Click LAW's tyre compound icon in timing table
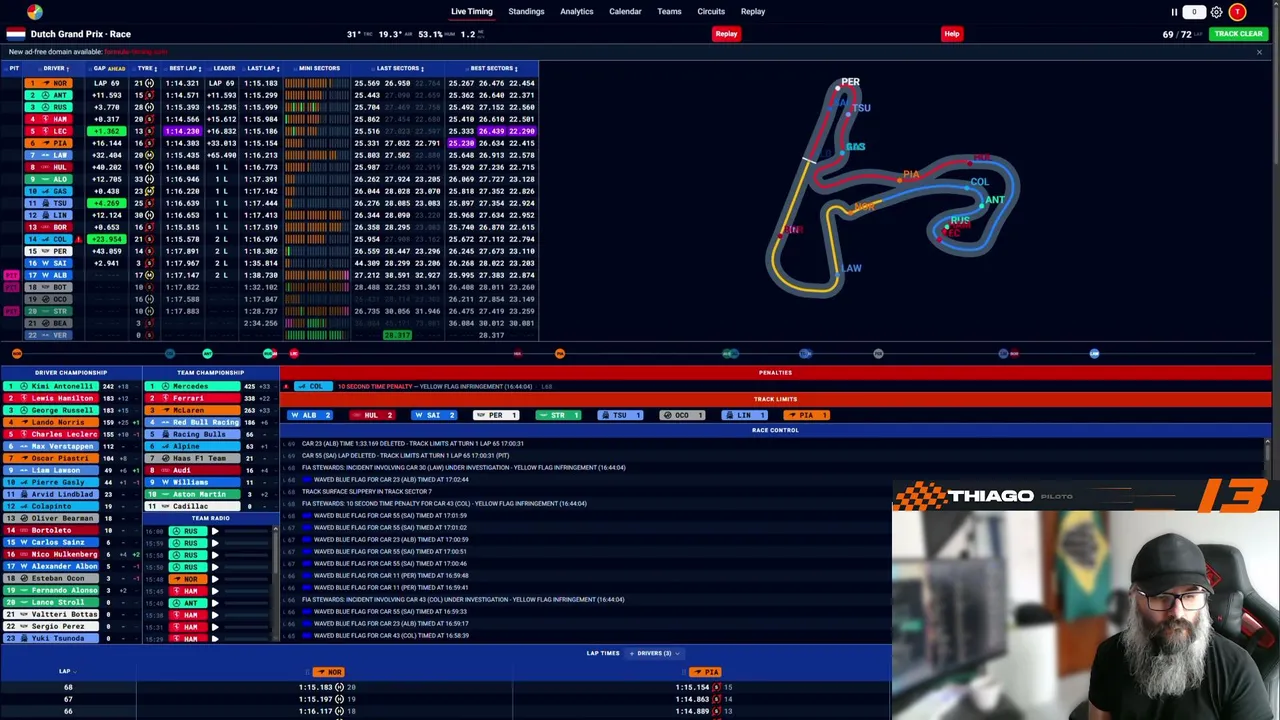 tap(149, 155)
